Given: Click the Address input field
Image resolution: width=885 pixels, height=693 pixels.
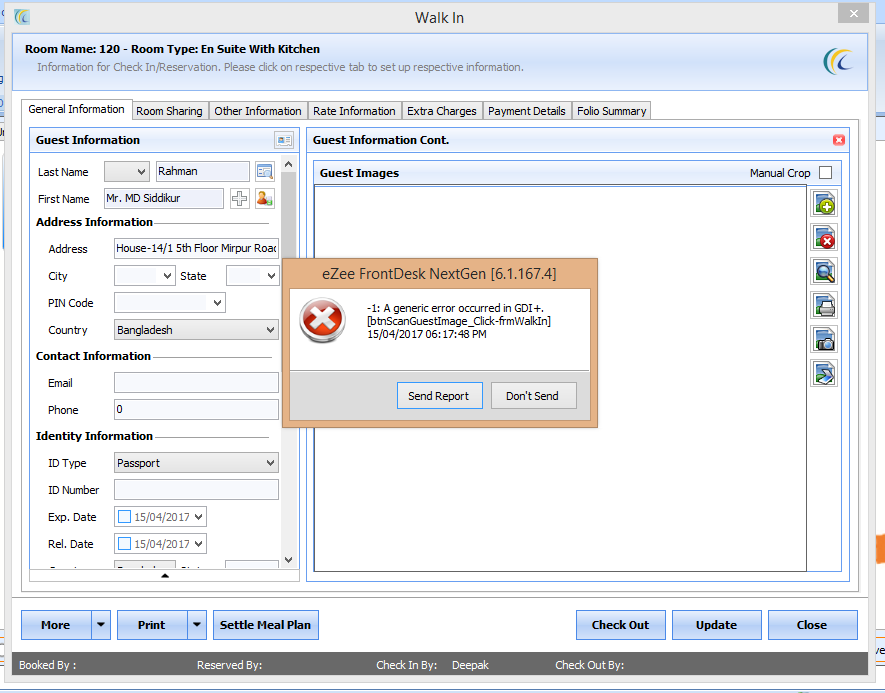Looking at the screenshot, I should (196, 248).
